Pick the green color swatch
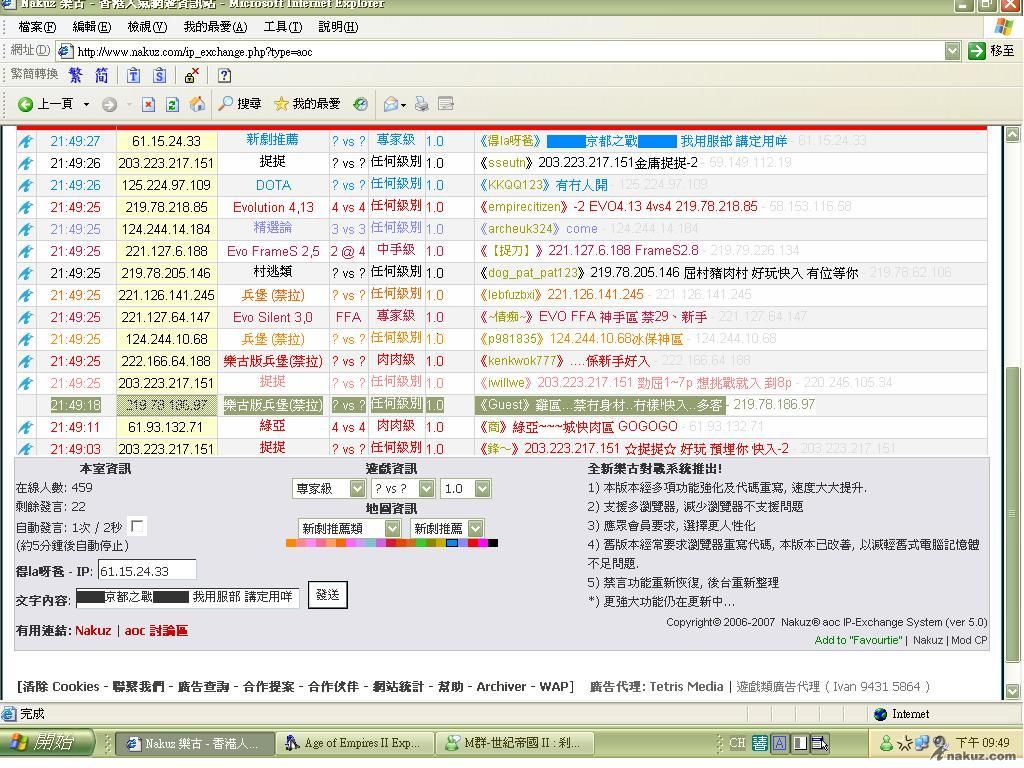Image resolution: width=1024 pixels, height=768 pixels. pyautogui.click(x=420, y=543)
